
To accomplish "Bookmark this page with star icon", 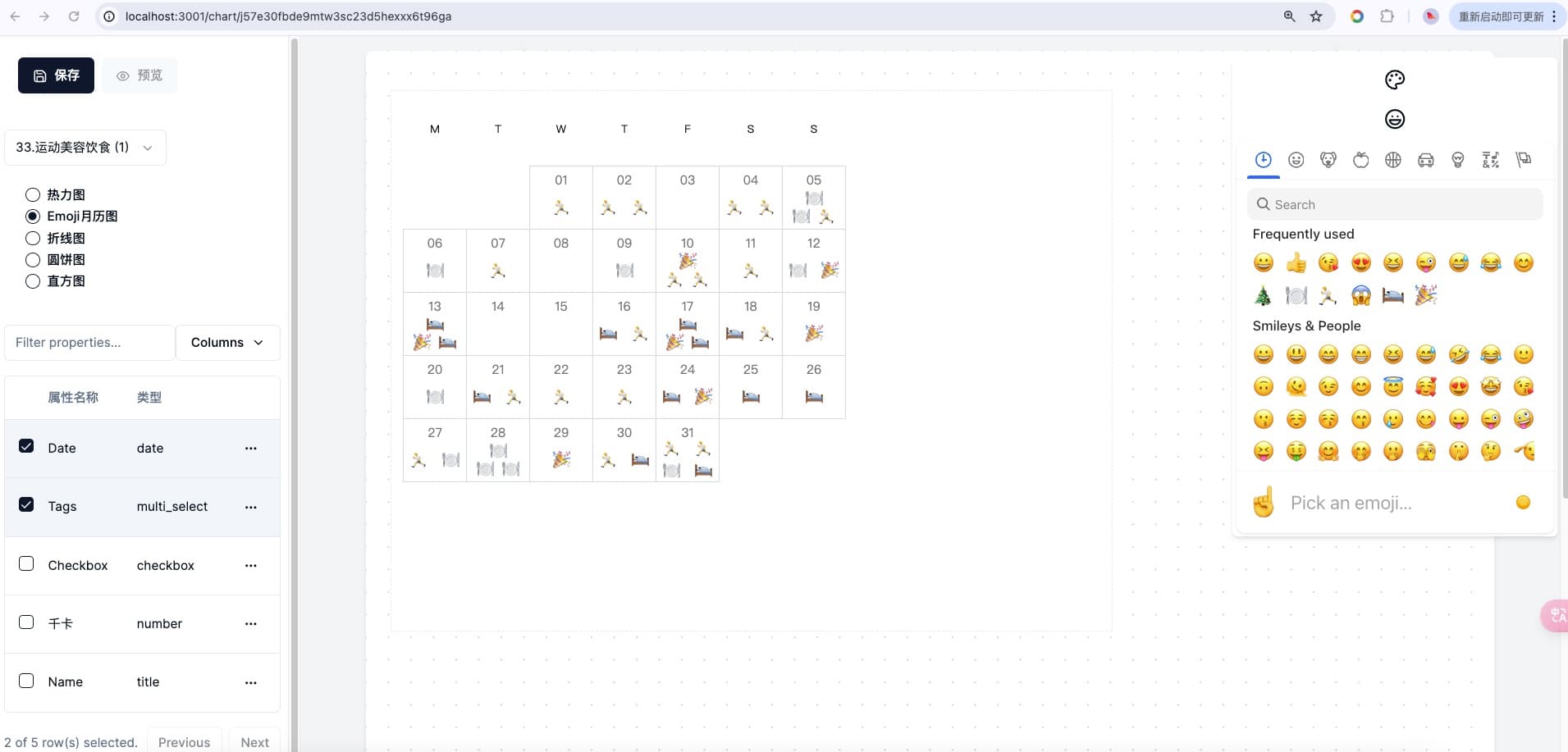I will coord(1316,16).
